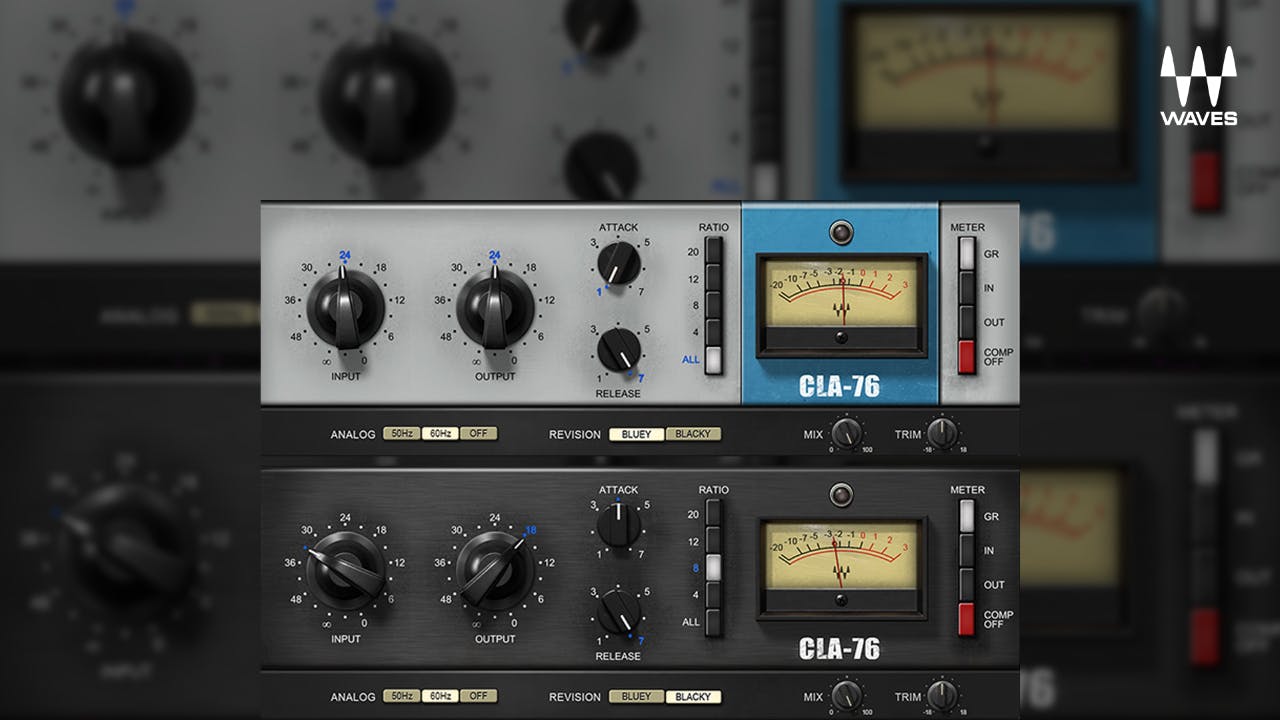Click the Blacky unit RELEASE knob

(619, 612)
